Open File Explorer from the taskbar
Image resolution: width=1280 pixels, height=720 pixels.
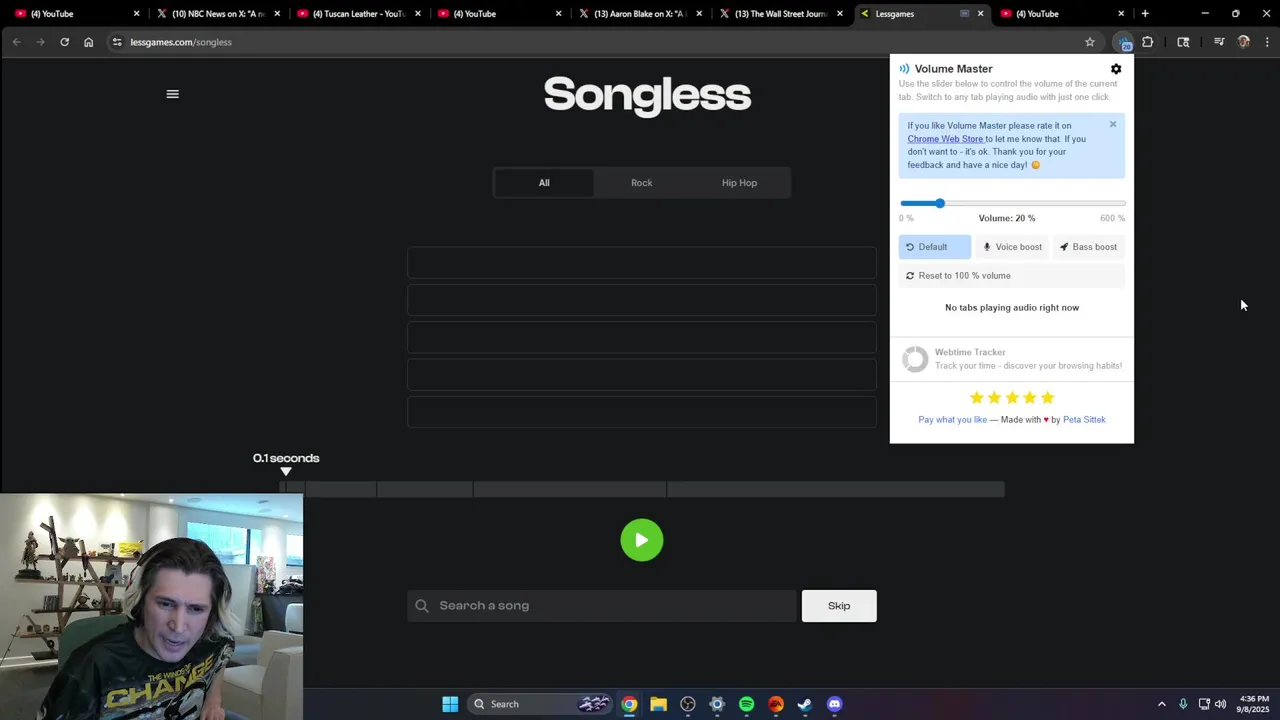coord(658,704)
